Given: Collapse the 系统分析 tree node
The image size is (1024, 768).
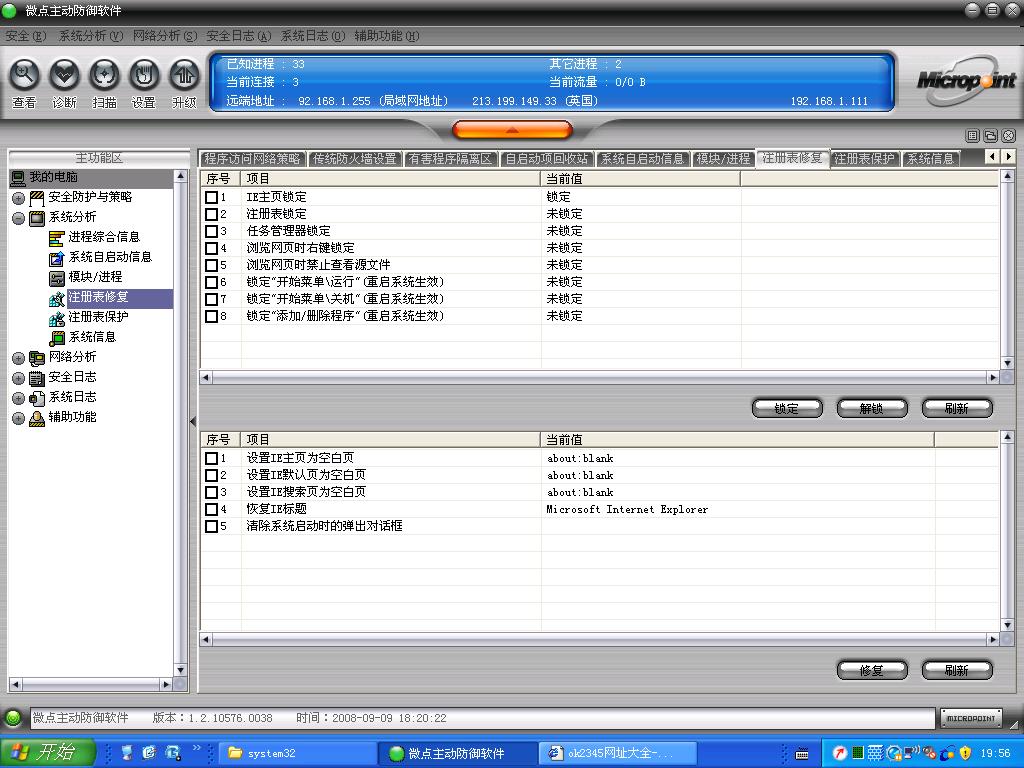Looking at the screenshot, I should click(x=18, y=218).
